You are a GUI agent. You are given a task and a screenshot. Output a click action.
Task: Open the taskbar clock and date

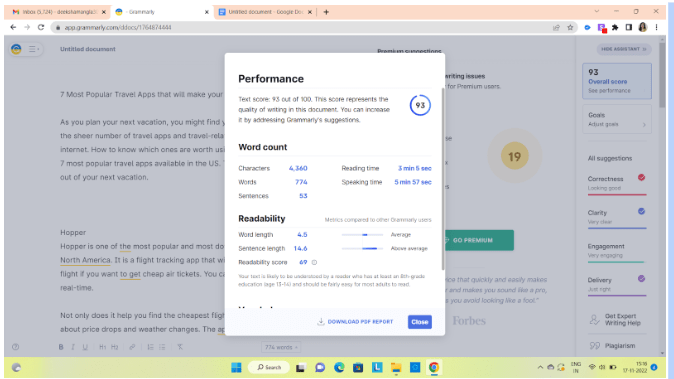click(635, 367)
